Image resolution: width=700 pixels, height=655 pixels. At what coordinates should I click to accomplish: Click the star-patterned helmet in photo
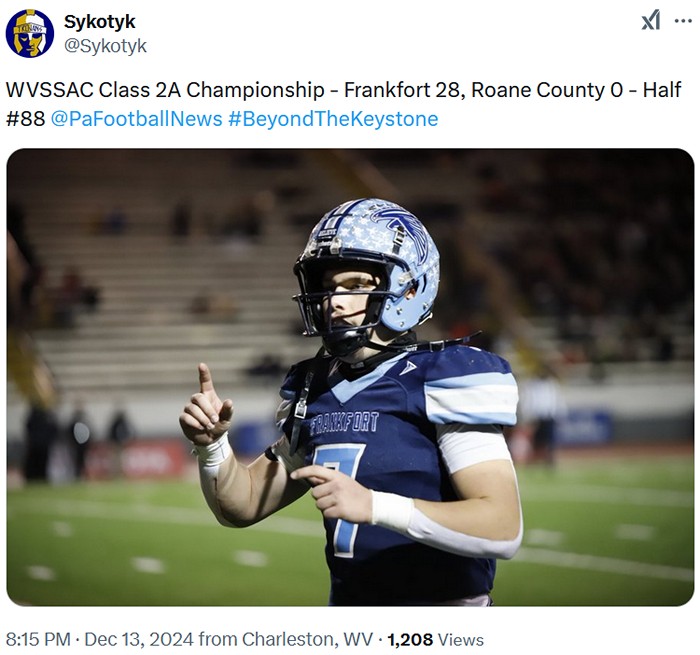(367, 266)
